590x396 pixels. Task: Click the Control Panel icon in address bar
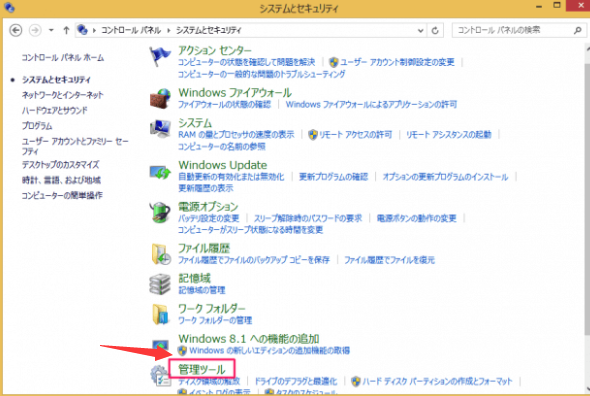(x=82, y=29)
